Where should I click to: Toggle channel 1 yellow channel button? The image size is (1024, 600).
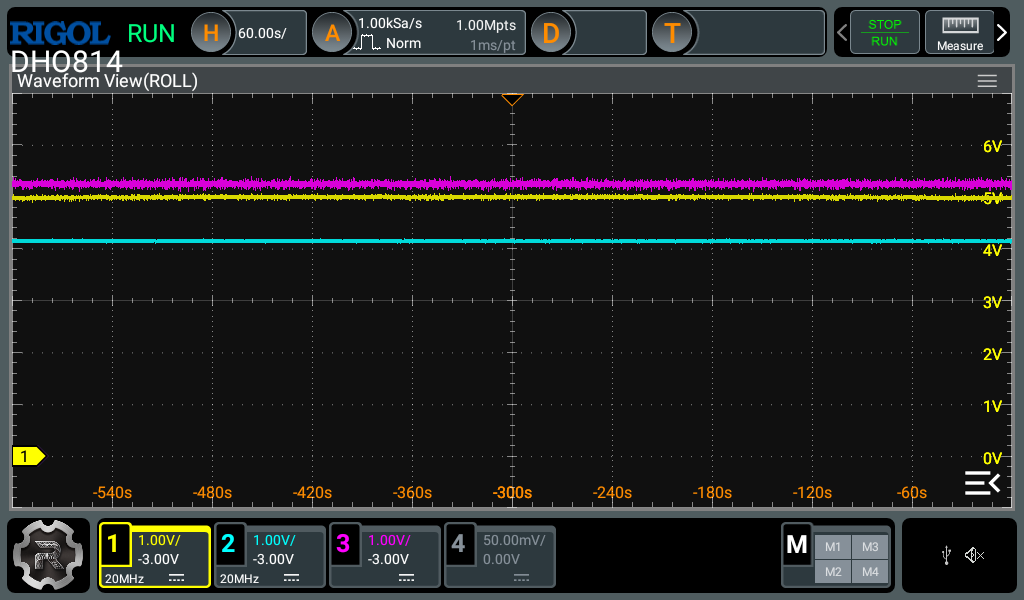click(114, 545)
